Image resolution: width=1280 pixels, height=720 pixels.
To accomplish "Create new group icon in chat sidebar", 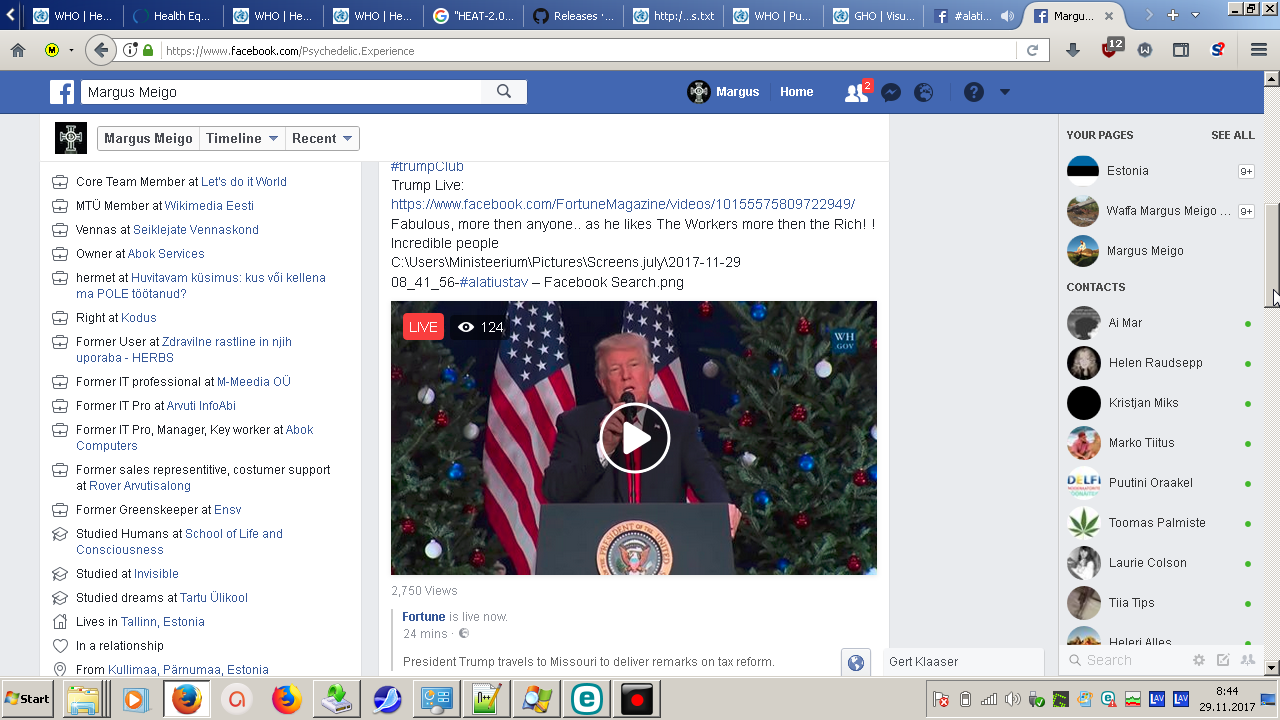I will pos(1247,660).
